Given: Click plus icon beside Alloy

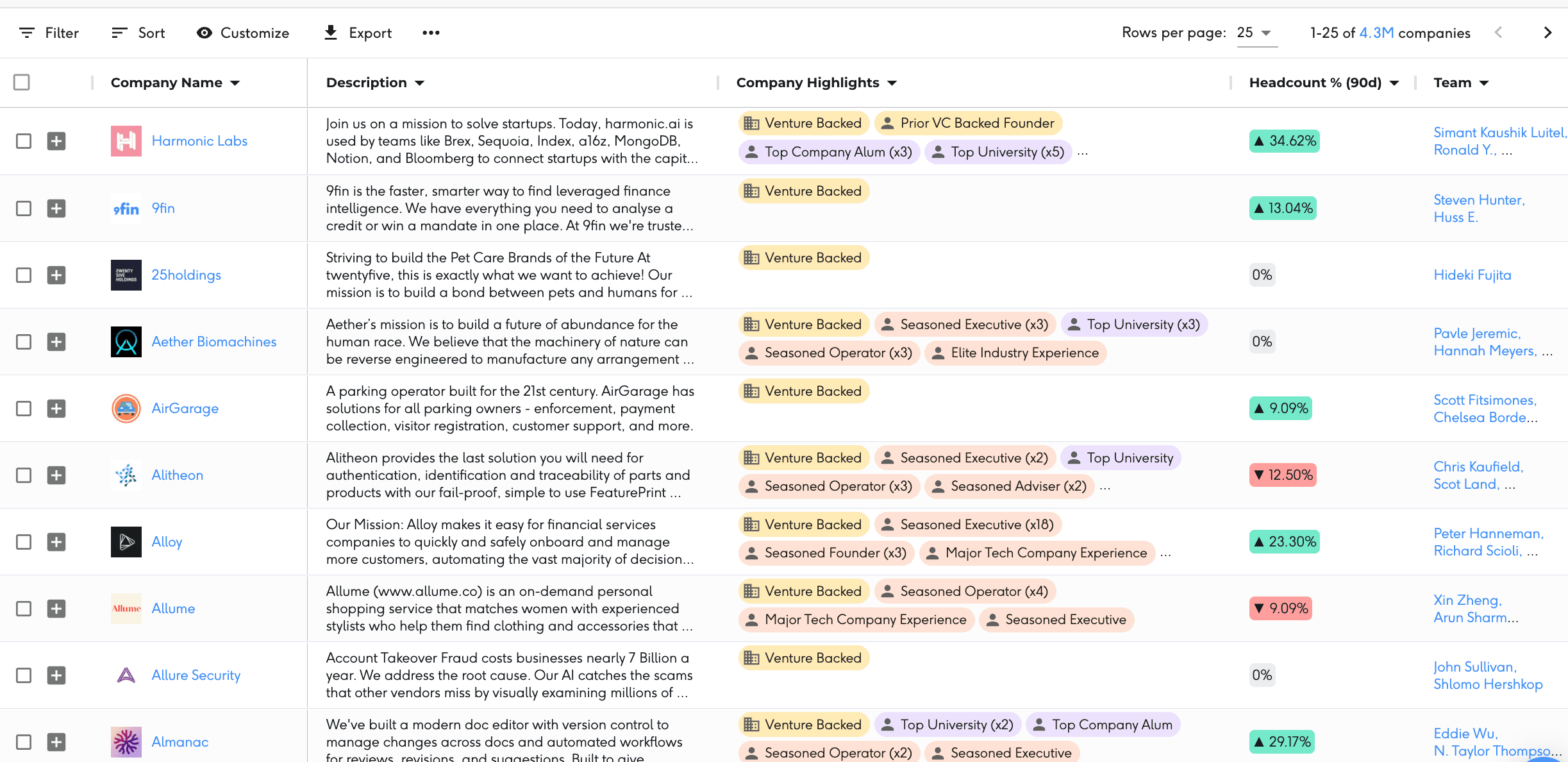Looking at the screenshot, I should pyautogui.click(x=56, y=542).
